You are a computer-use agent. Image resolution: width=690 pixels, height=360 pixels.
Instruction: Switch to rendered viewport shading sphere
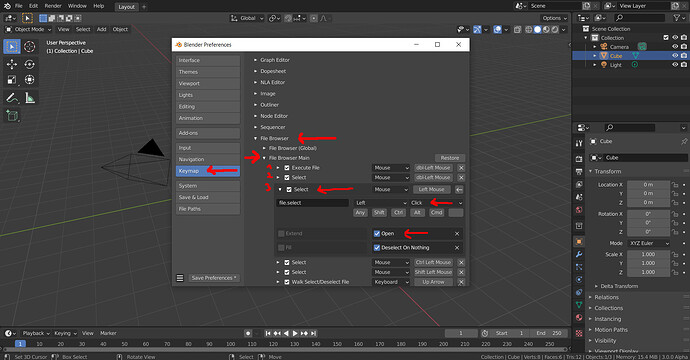point(555,29)
